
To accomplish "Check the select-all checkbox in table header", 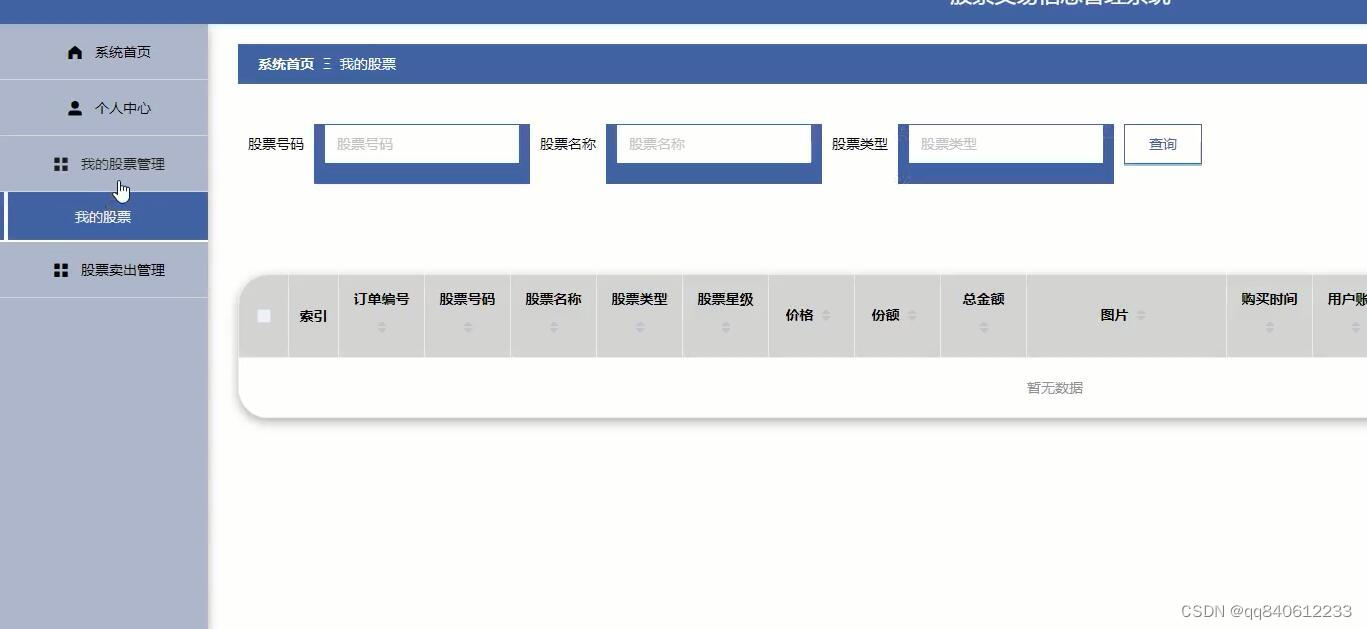I will tap(263, 316).
